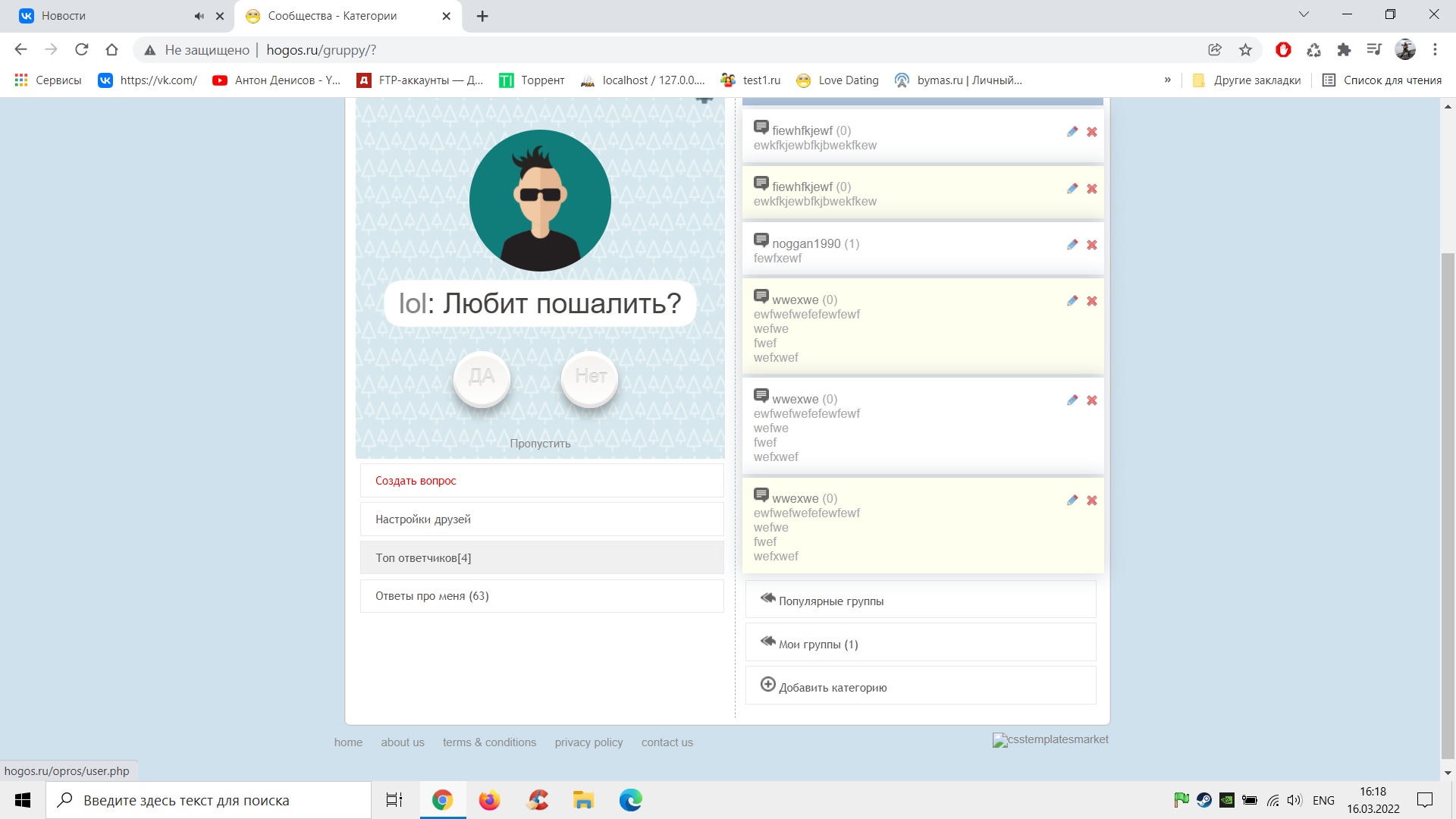This screenshot has width=1456, height=819.
Task: Expand Популярные группы section
Action: coord(831,601)
